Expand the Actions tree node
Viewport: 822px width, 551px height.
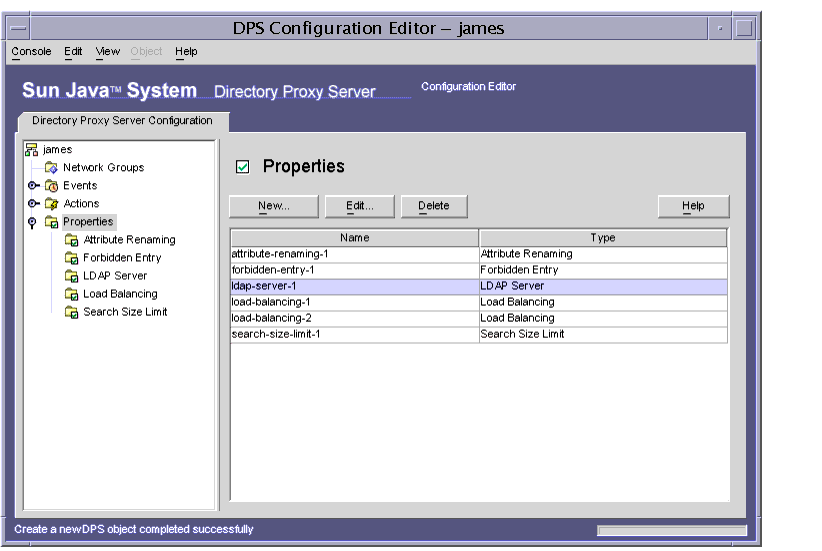pos(34,203)
